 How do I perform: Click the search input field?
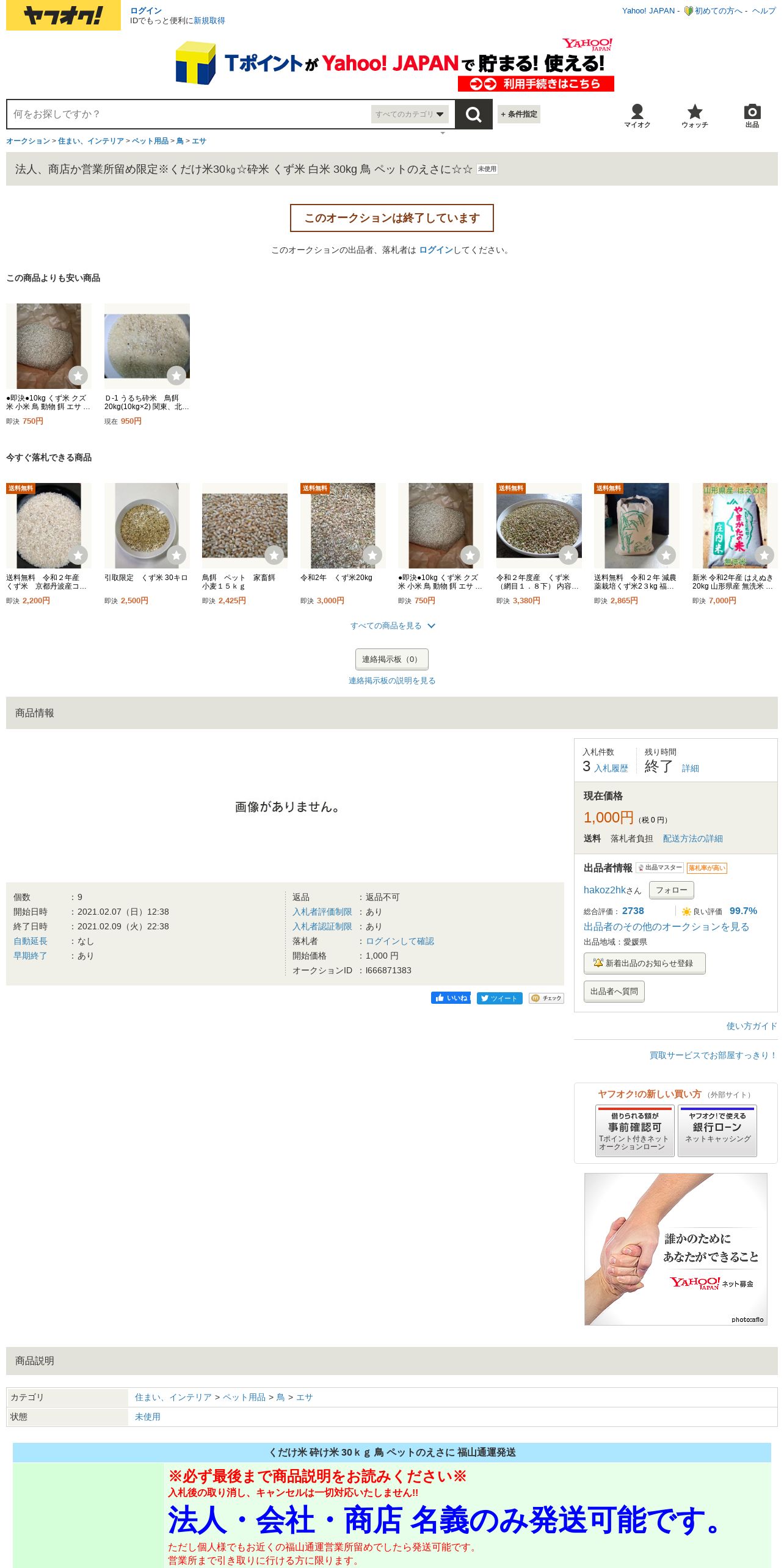point(189,114)
